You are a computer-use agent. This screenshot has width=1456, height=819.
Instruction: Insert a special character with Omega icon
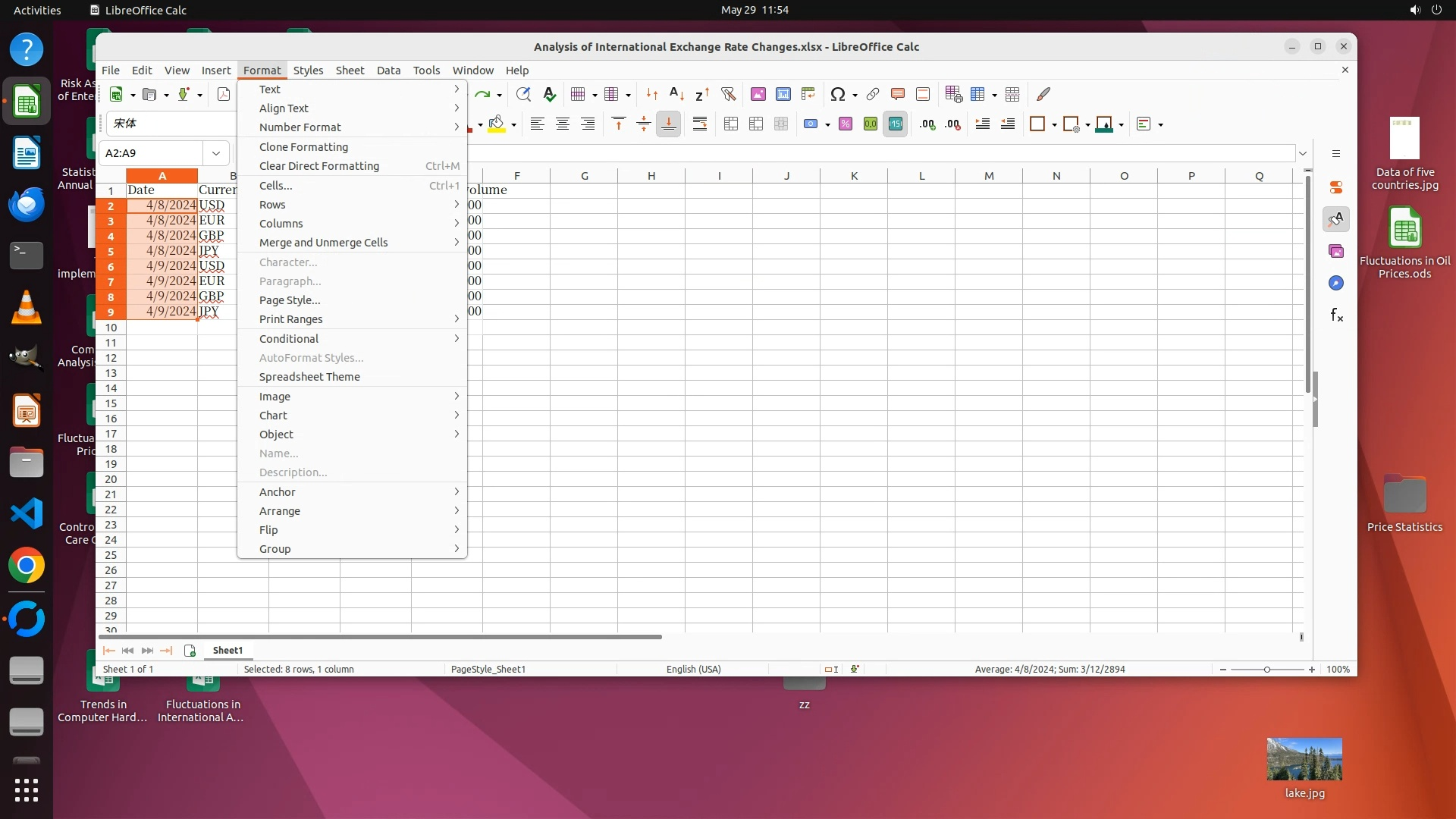837,94
